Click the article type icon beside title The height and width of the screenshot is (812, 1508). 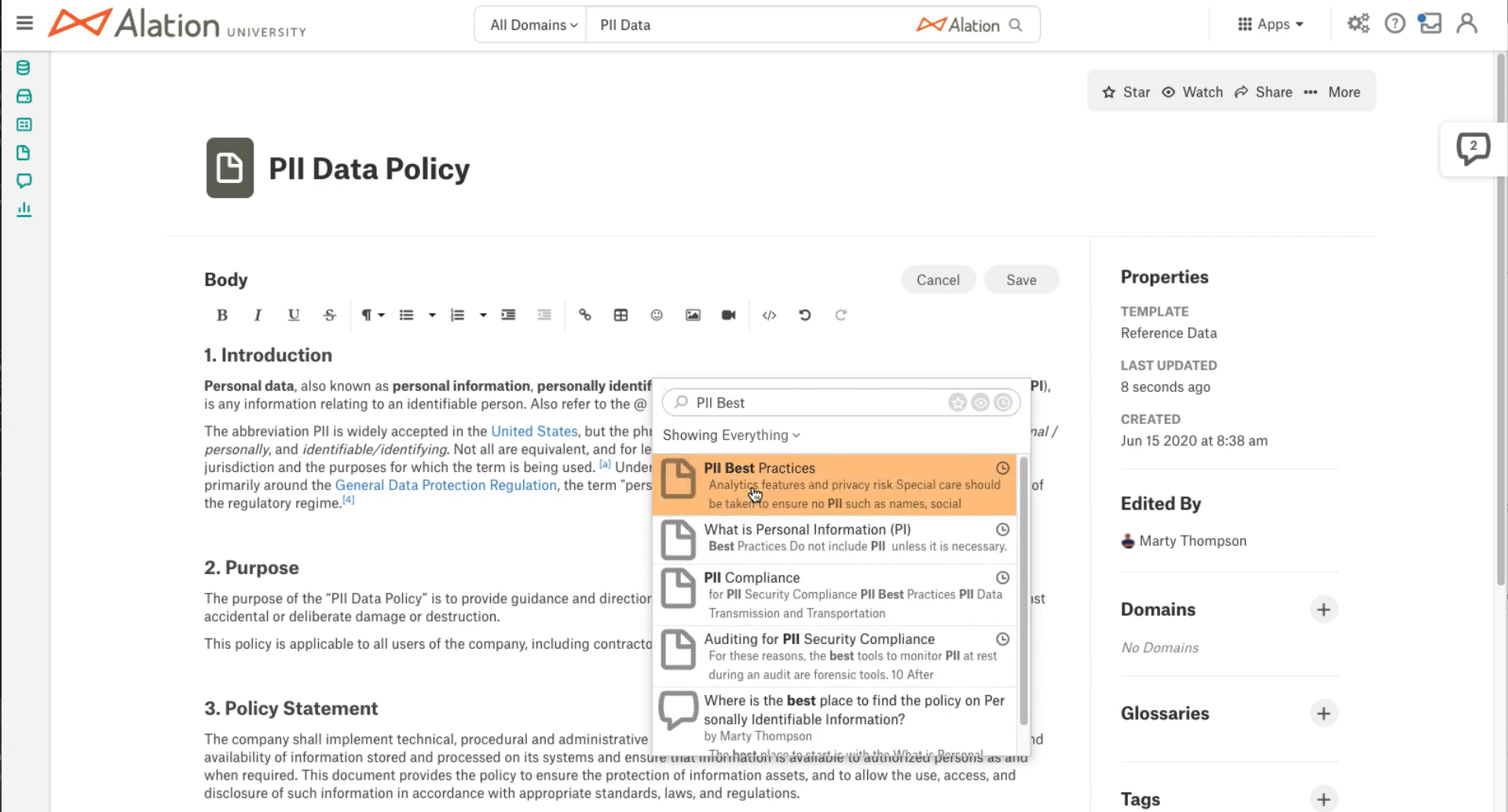tap(229, 168)
